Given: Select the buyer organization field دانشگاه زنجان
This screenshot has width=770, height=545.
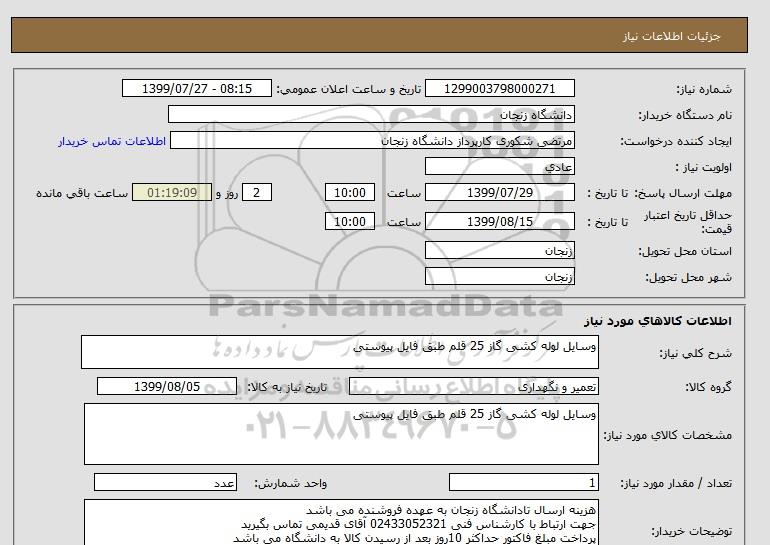Looking at the screenshot, I should 371,114.
